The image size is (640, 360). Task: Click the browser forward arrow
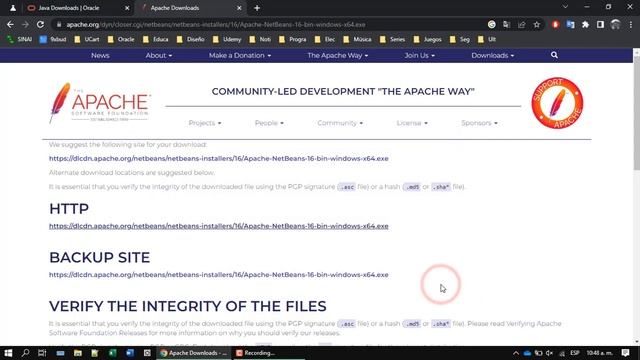coord(25,24)
